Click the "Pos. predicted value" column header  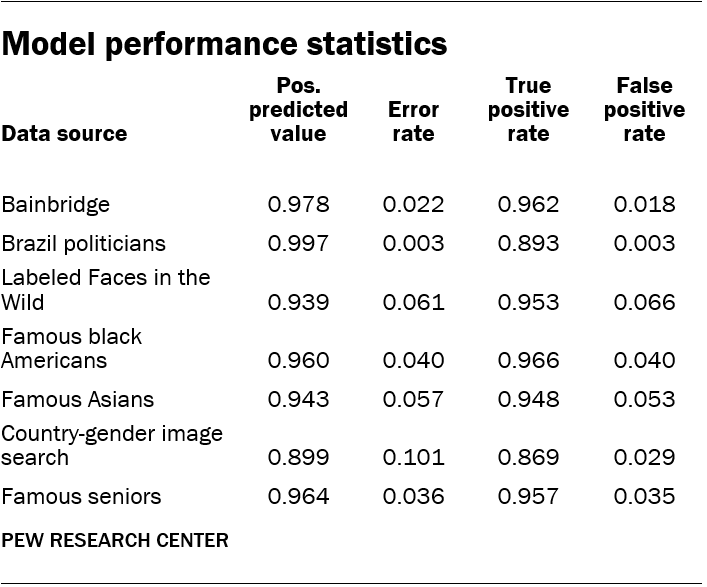point(298,109)
